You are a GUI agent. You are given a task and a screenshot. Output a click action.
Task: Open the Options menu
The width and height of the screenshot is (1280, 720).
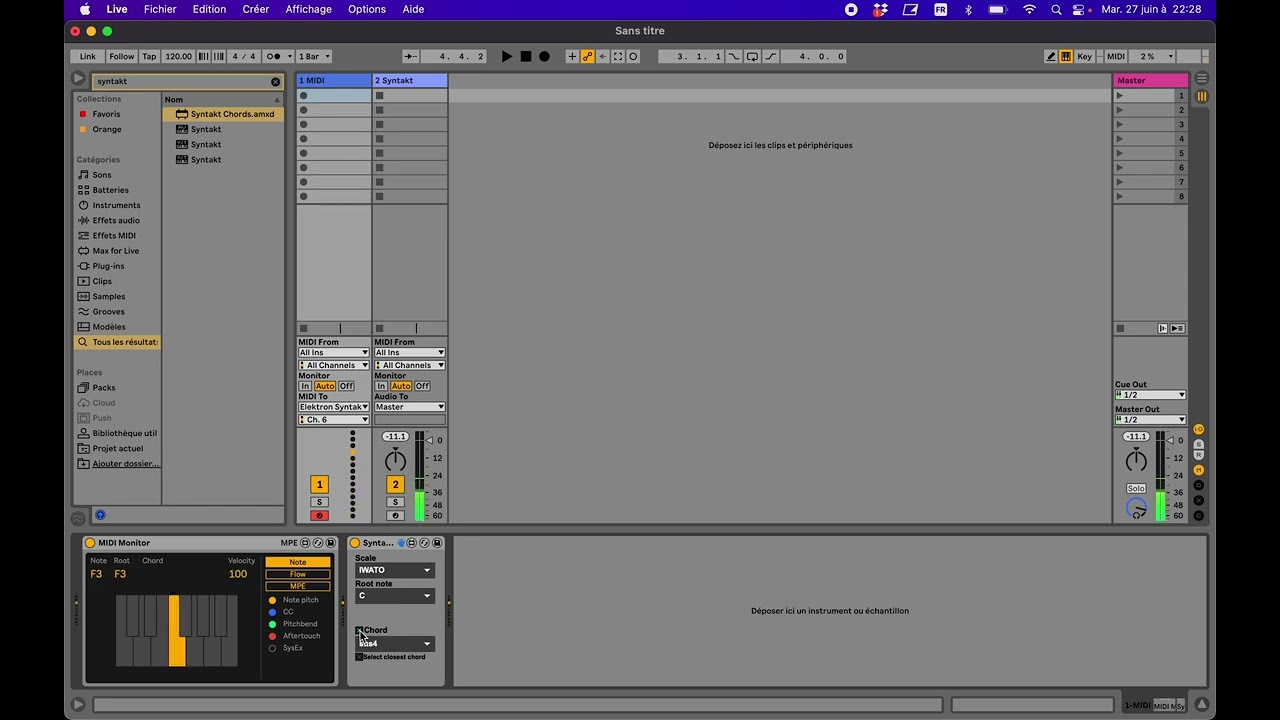[x=367, y=9]
